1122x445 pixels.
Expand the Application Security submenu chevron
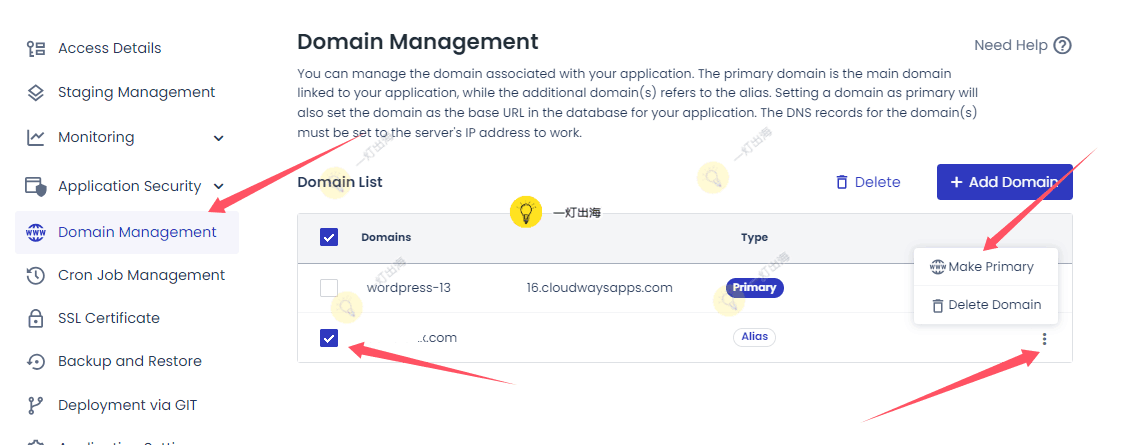pyautogui.click(x=219, y=187)
